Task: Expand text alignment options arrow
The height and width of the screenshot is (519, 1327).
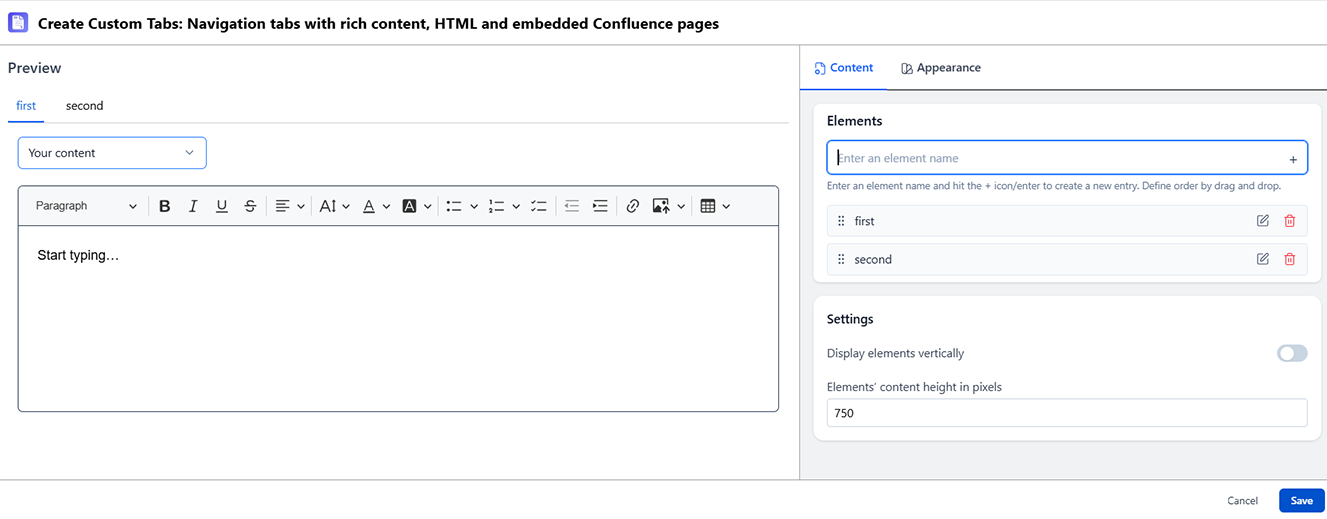Action: pos(301,207)
